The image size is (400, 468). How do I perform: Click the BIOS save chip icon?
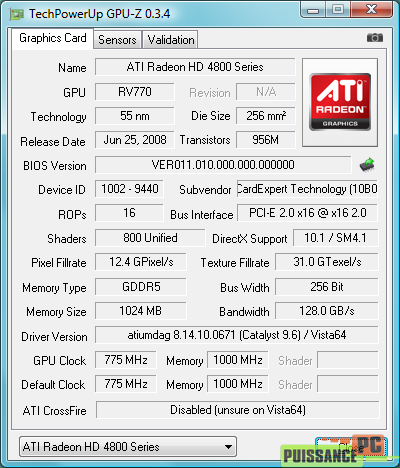click(367, 165)
